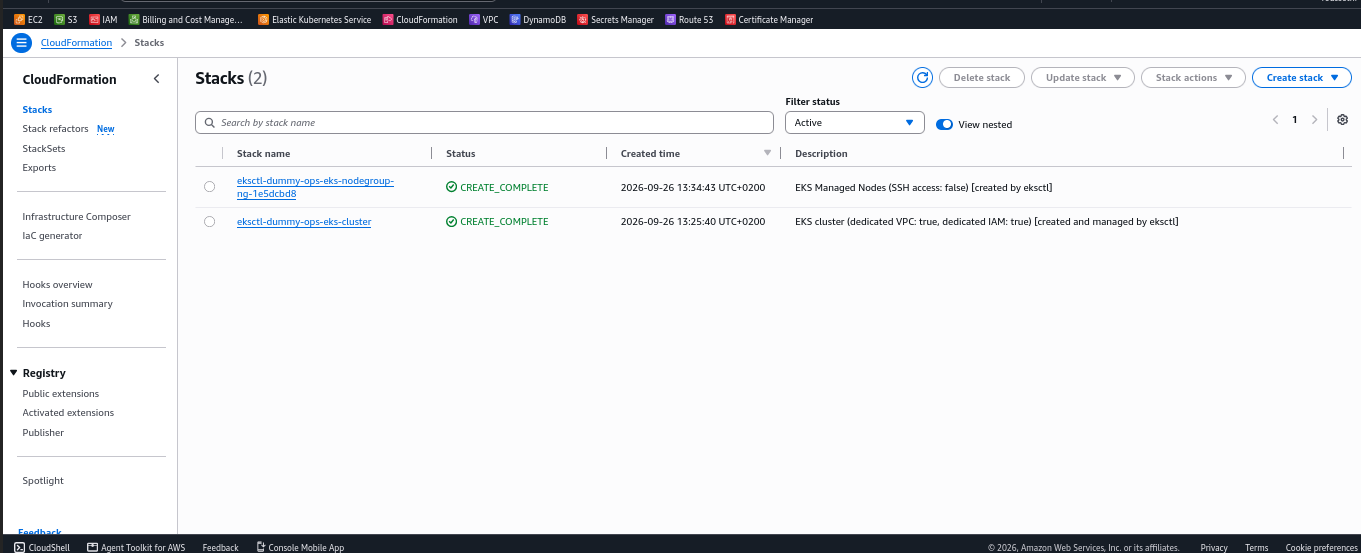Open Public extensions
Viewport: 1361px width, 553px height.
click(x=61, y=394)
